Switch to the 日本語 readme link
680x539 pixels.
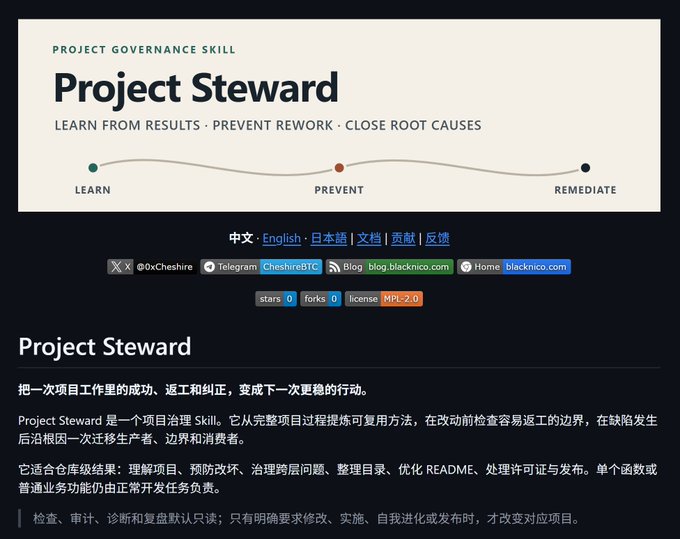pyautogui.click(x=329, y=238)
